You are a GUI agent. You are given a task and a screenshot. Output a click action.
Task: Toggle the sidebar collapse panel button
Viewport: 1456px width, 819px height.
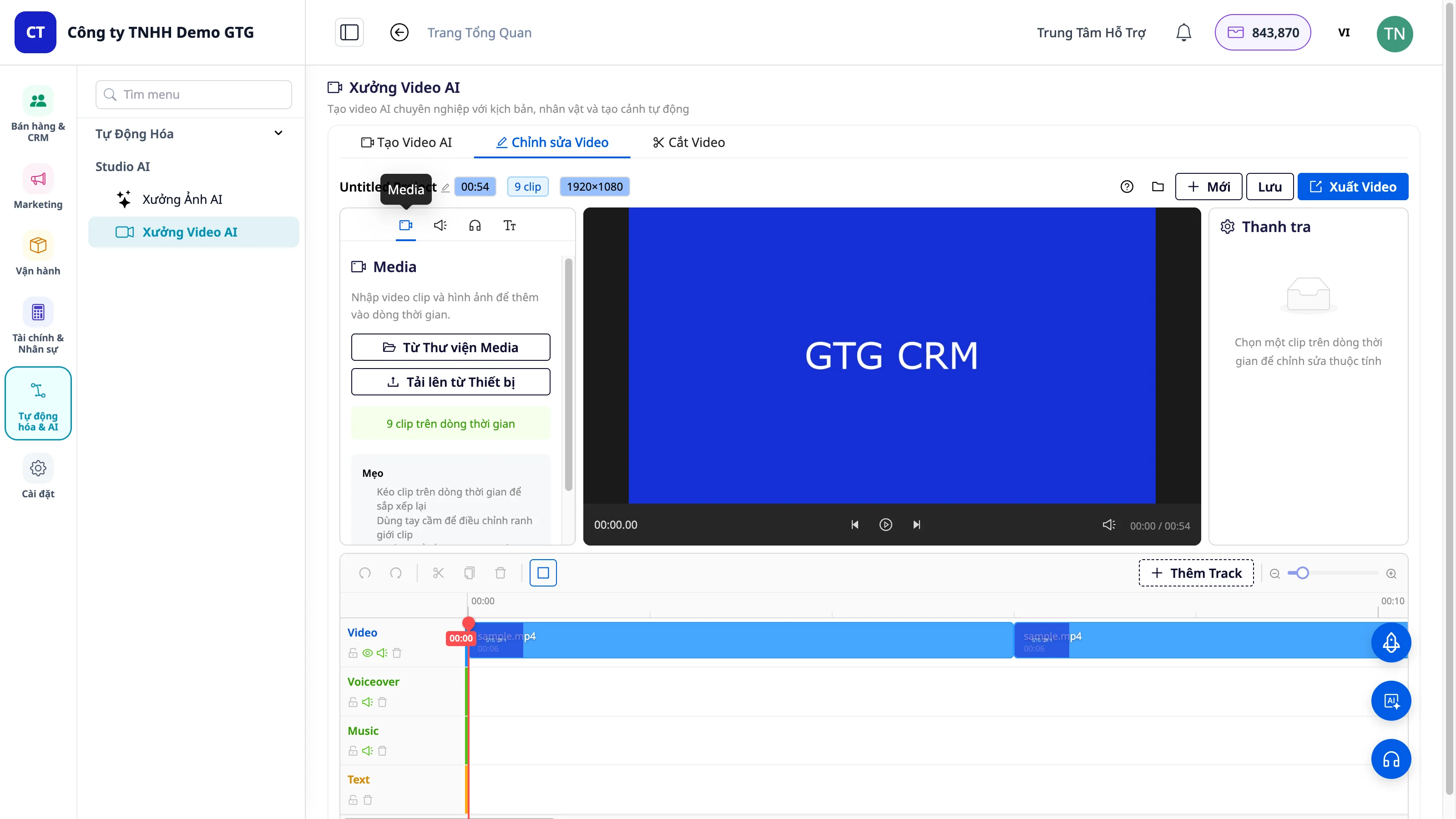(349, 33)
